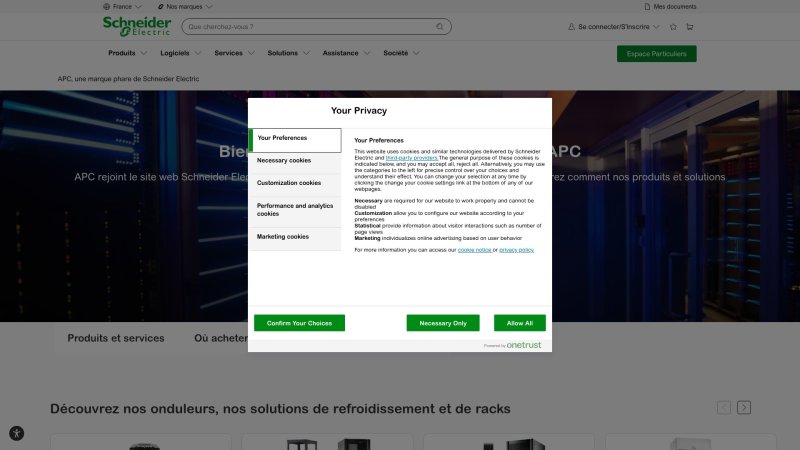Switch to Performance and analytics cookies tab
Viewport: 800px width, 450px height.
[x=294, y=209]
